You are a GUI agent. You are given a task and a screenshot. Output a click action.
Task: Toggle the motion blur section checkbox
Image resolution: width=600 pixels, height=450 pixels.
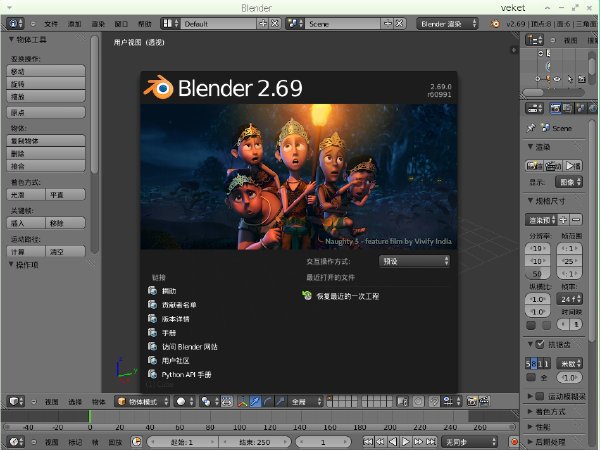pos(540,396)
